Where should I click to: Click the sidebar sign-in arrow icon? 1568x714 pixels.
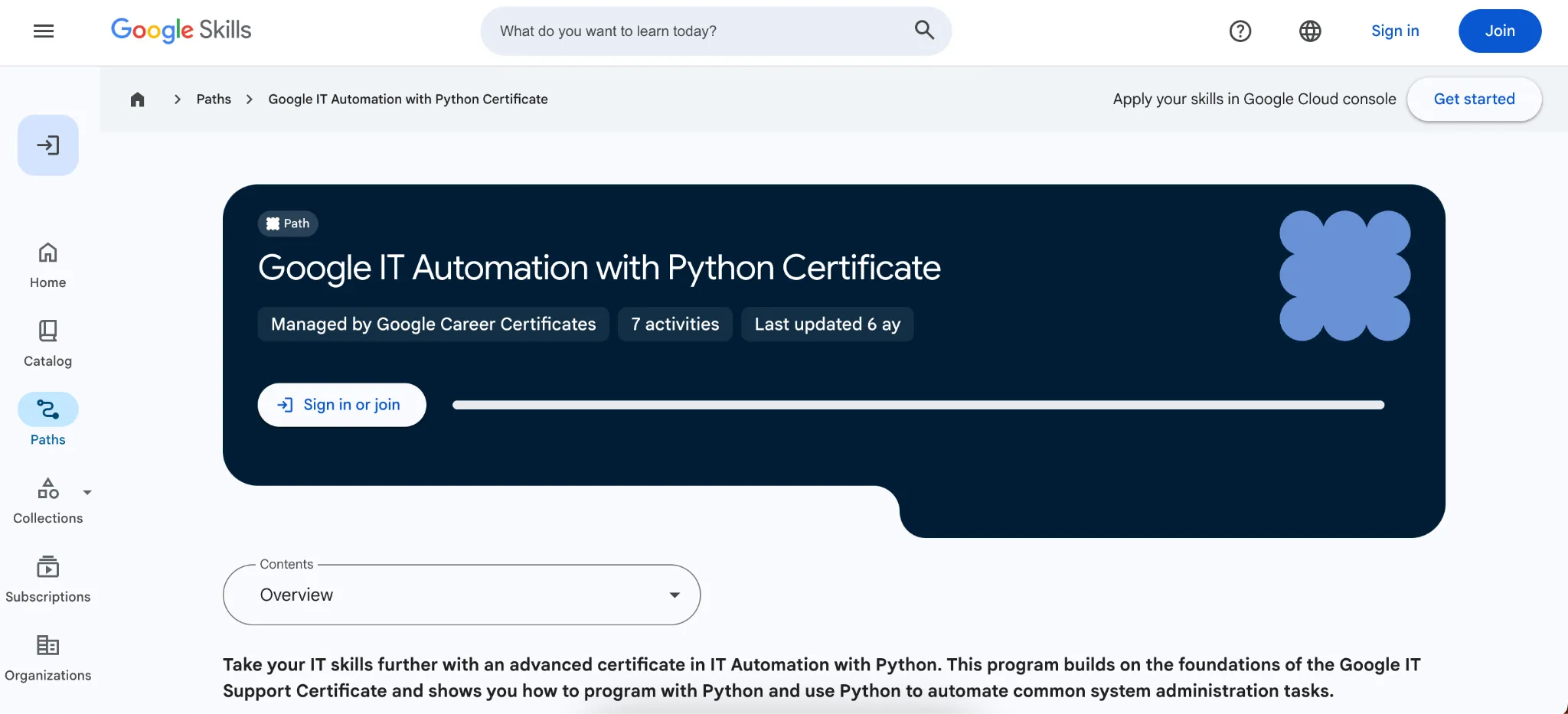pos(48,145)
